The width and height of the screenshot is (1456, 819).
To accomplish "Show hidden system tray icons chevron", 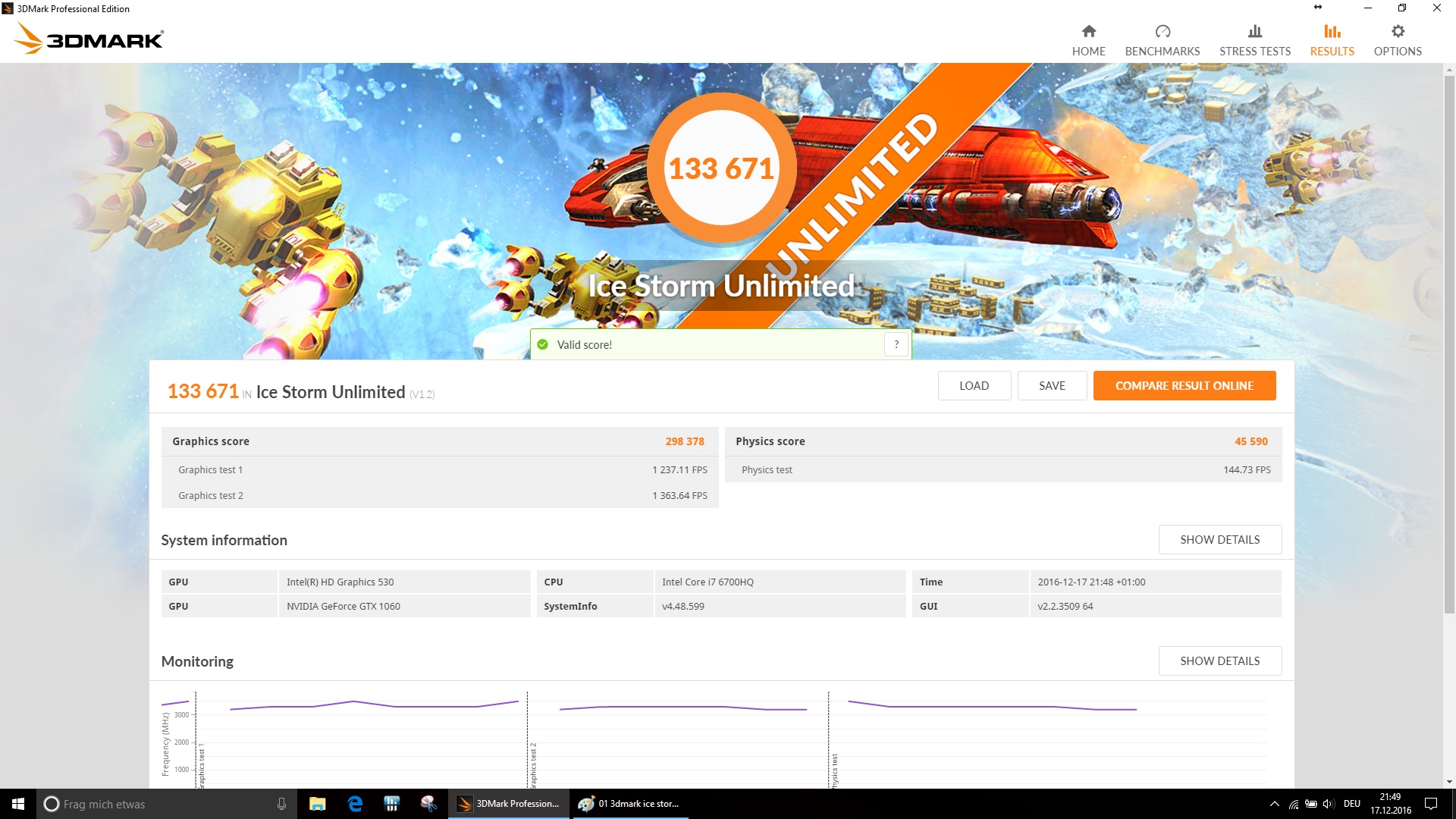I will click(x=1274, y=804).
